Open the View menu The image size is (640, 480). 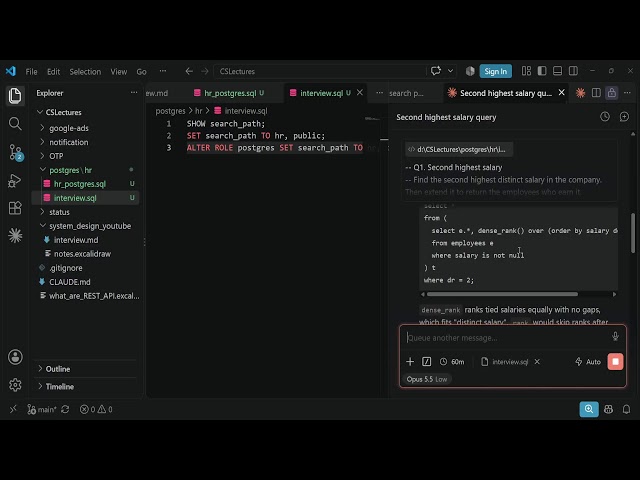[x=118, y=71]
